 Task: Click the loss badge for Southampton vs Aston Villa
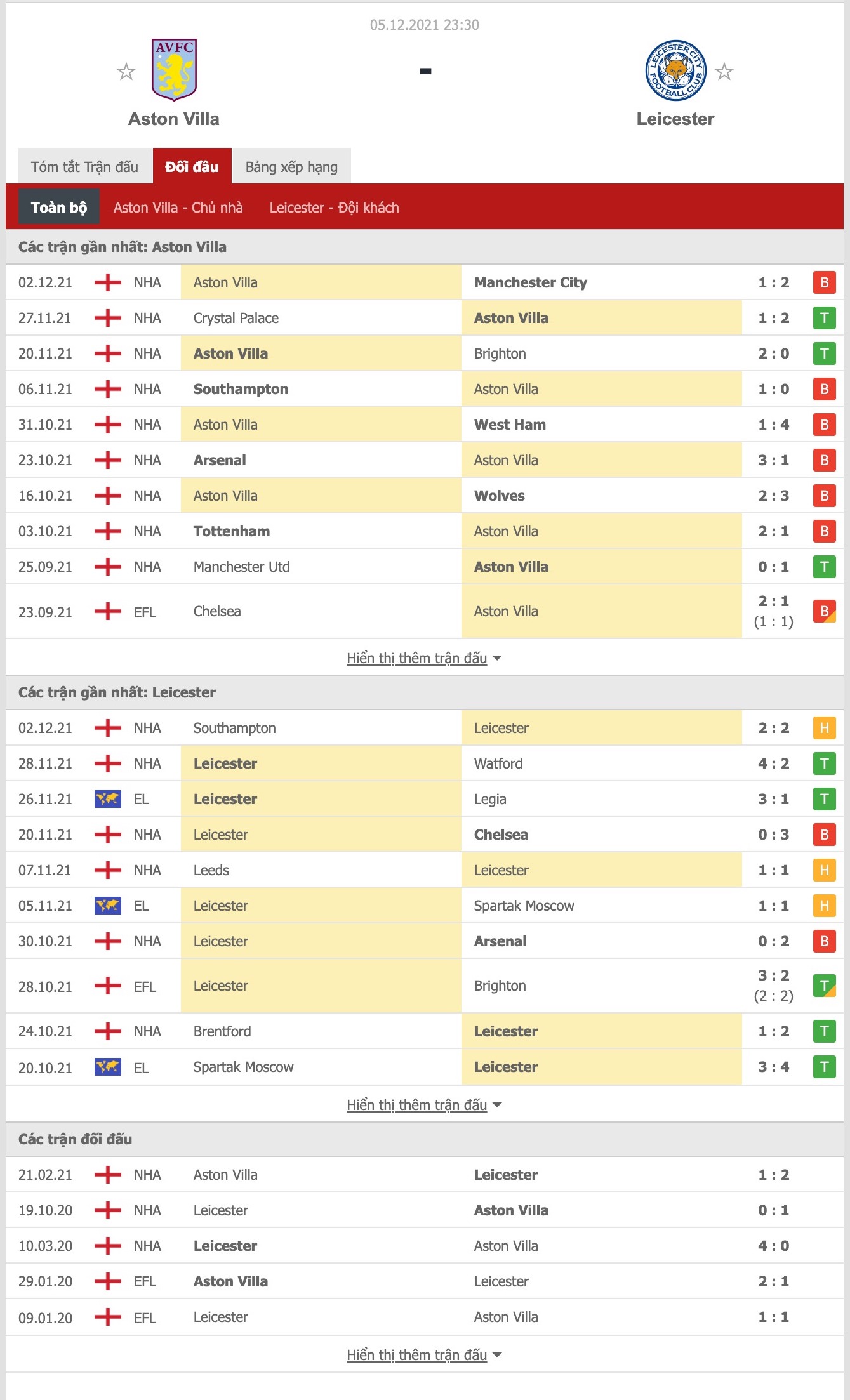point(825,389)
